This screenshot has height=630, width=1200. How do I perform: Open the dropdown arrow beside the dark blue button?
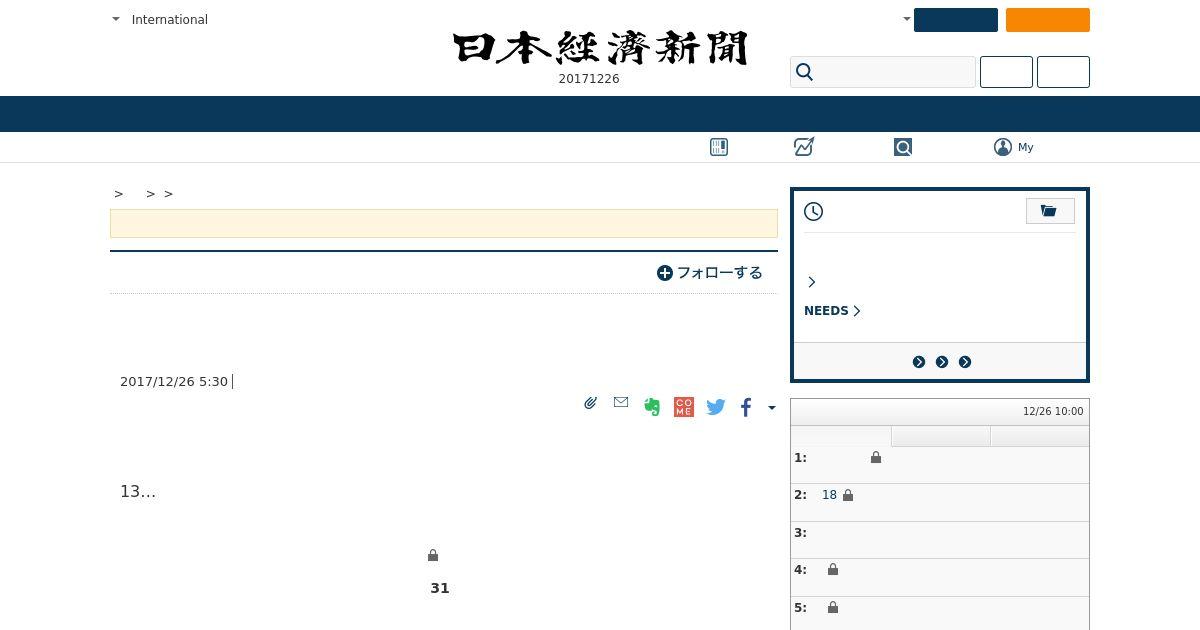click(x=907, y=19)
